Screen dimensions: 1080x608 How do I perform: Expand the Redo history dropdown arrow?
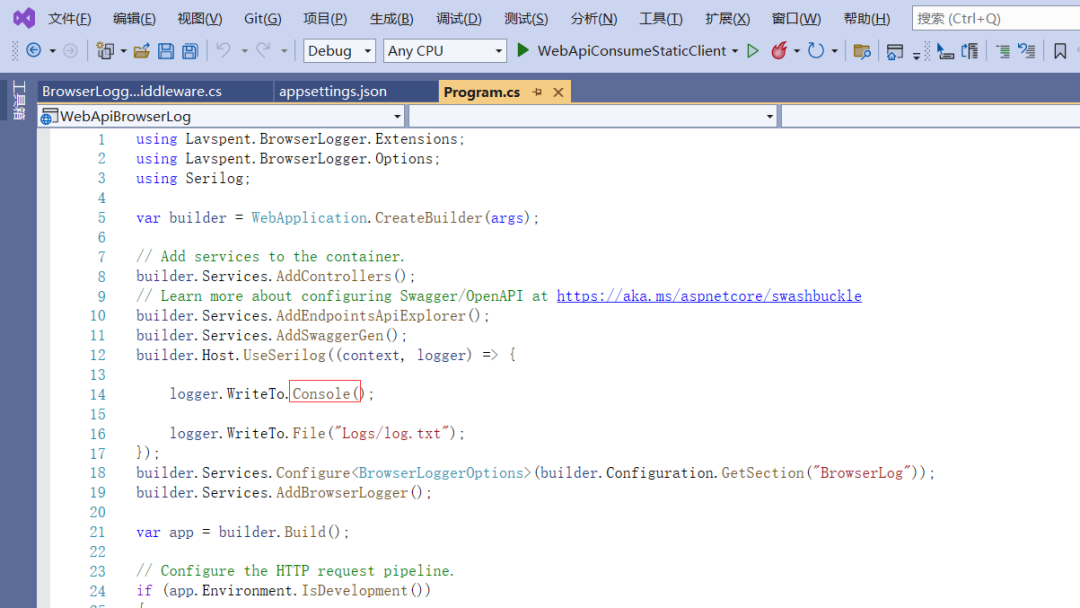pyautogui.click(x=284, y=51)
